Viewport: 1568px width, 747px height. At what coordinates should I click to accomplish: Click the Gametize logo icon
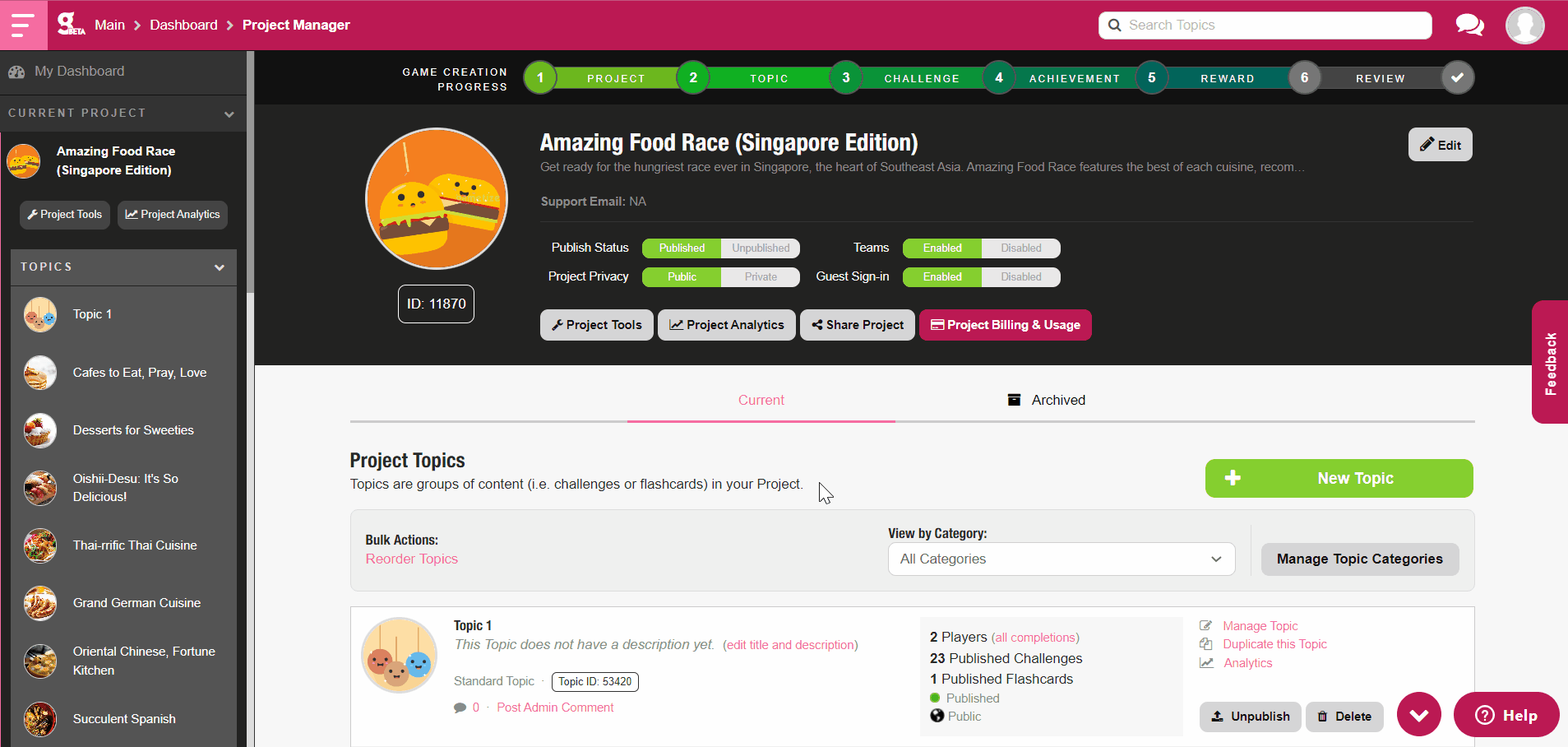pyautogui.click(x=70, y=25)
